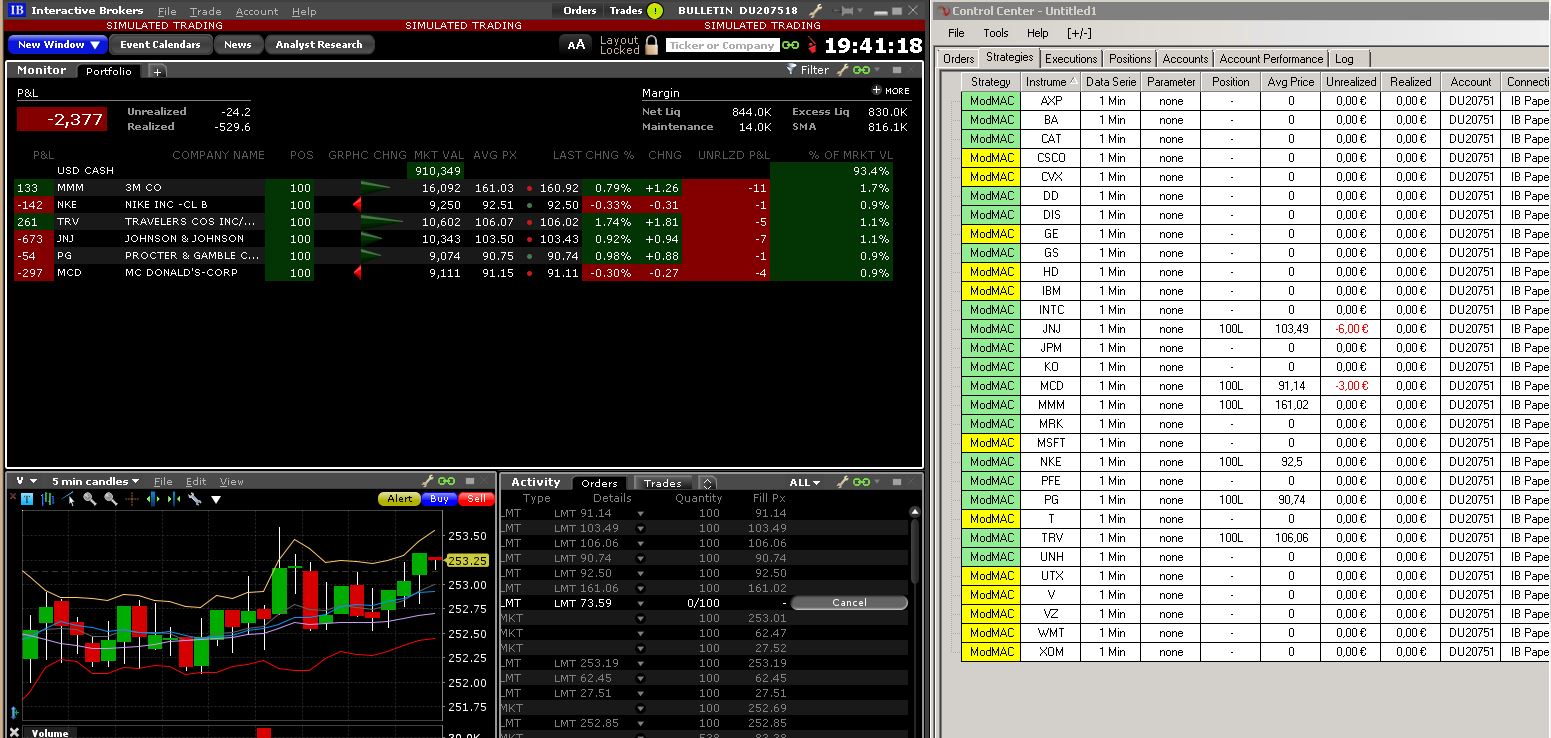Click the first magnifier zoom icon on the chart

[x=90, y=499]
